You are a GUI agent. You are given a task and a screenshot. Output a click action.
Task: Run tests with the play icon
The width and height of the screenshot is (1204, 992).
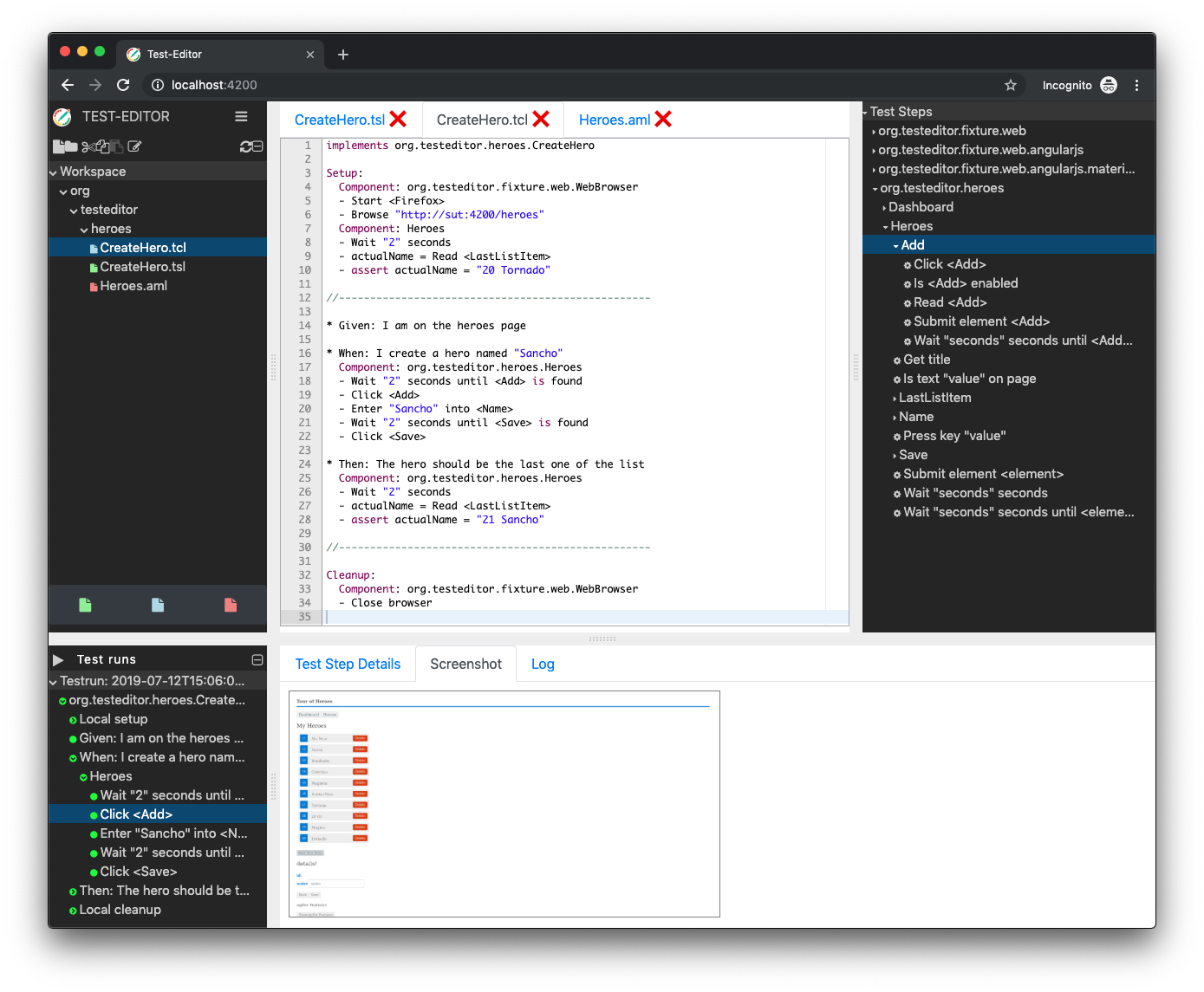click(x=58, y=659)
